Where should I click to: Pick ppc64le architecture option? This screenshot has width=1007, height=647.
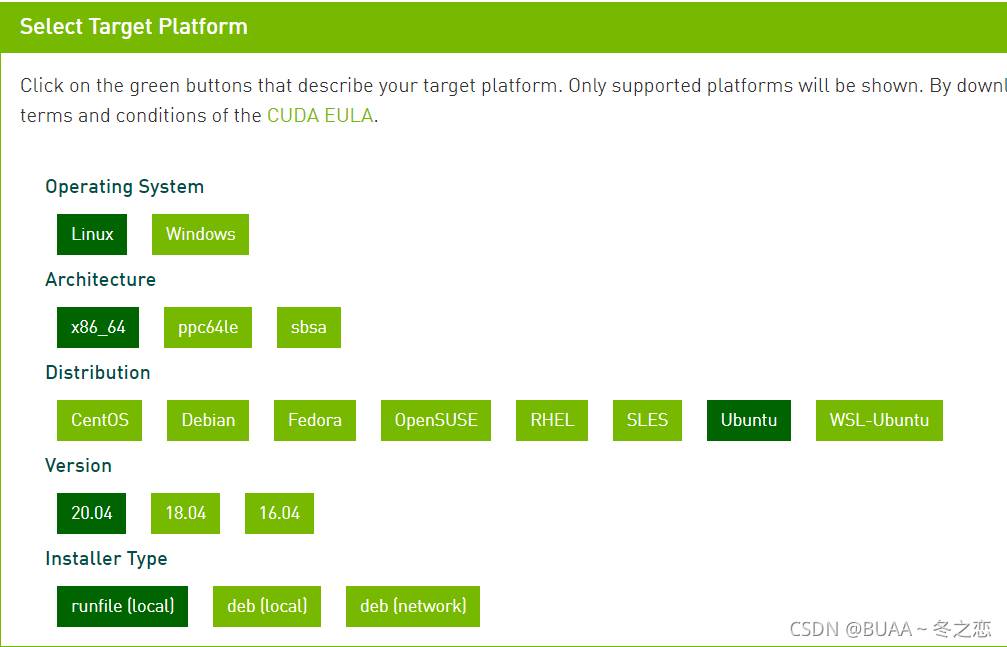pyautogui.click(x=207, y=328)
